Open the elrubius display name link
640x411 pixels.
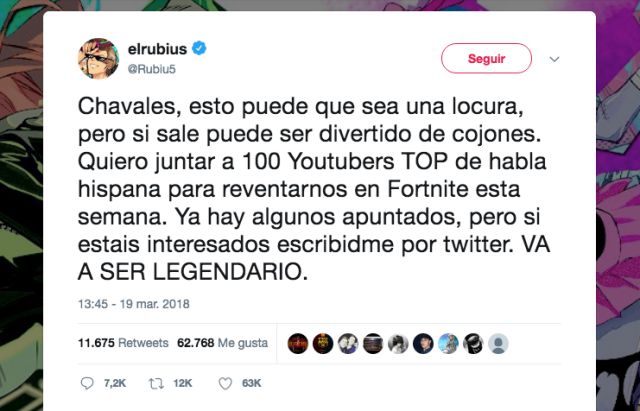[157, 49]
